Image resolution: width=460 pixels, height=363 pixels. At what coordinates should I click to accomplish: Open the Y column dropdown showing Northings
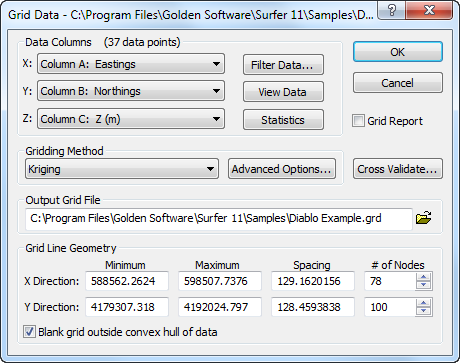(x=131, y=91)
